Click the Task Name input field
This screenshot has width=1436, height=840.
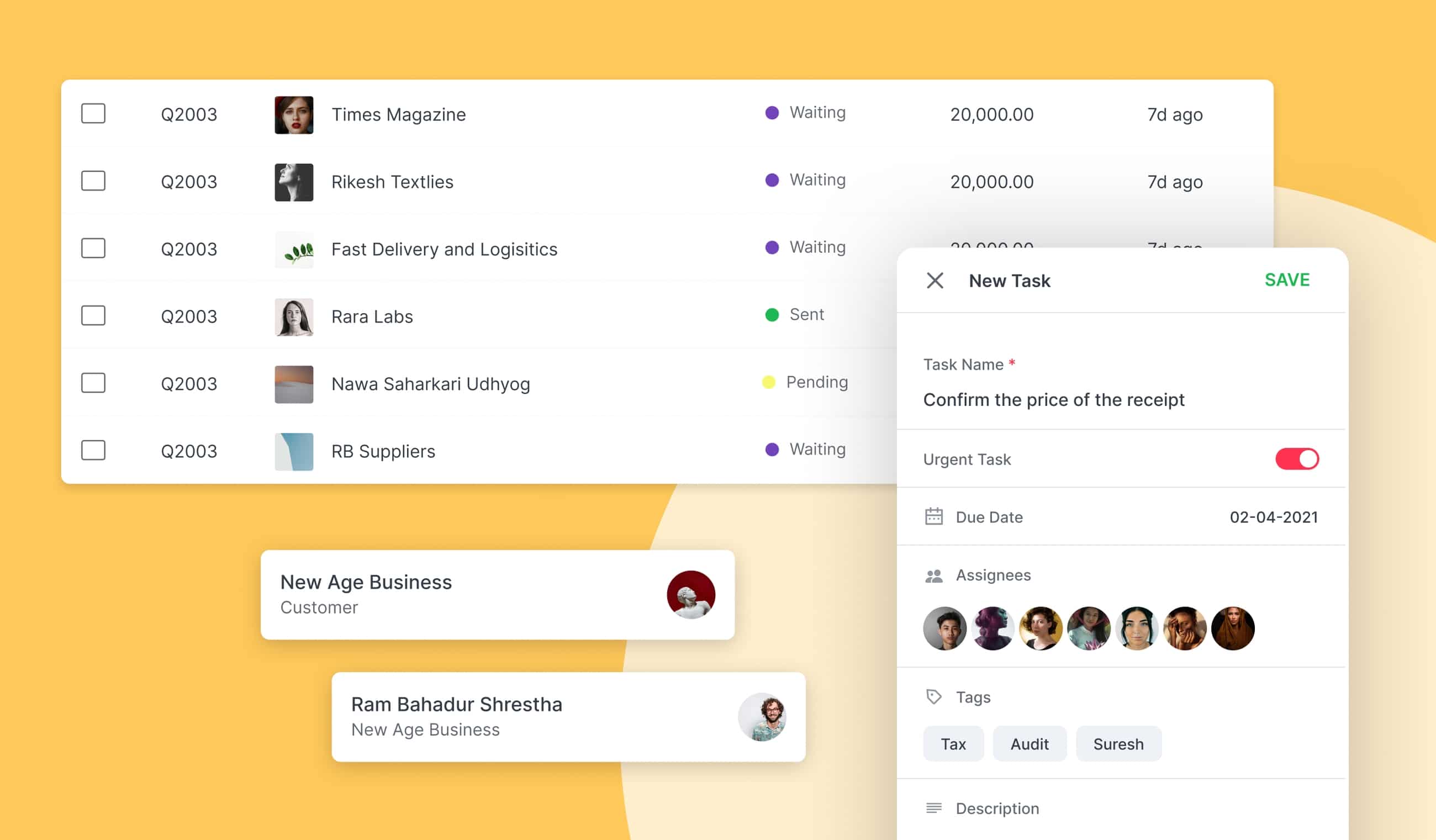[1053, 399]
